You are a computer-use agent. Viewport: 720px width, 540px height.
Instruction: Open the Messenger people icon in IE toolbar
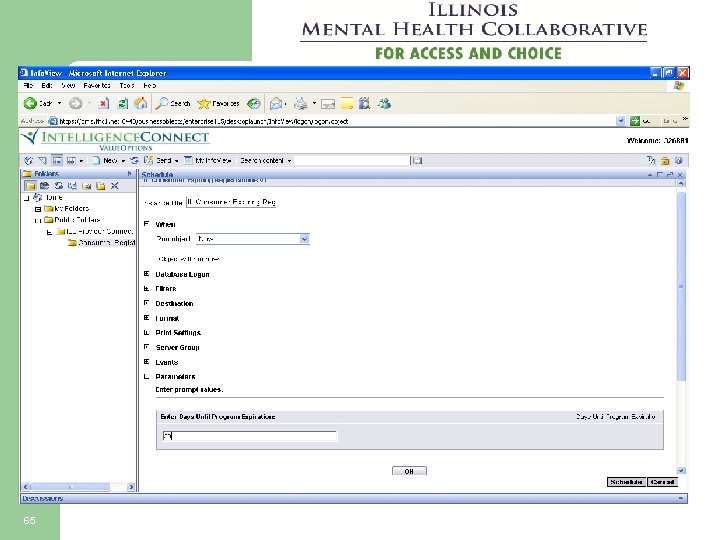click(x=384, y=104)
